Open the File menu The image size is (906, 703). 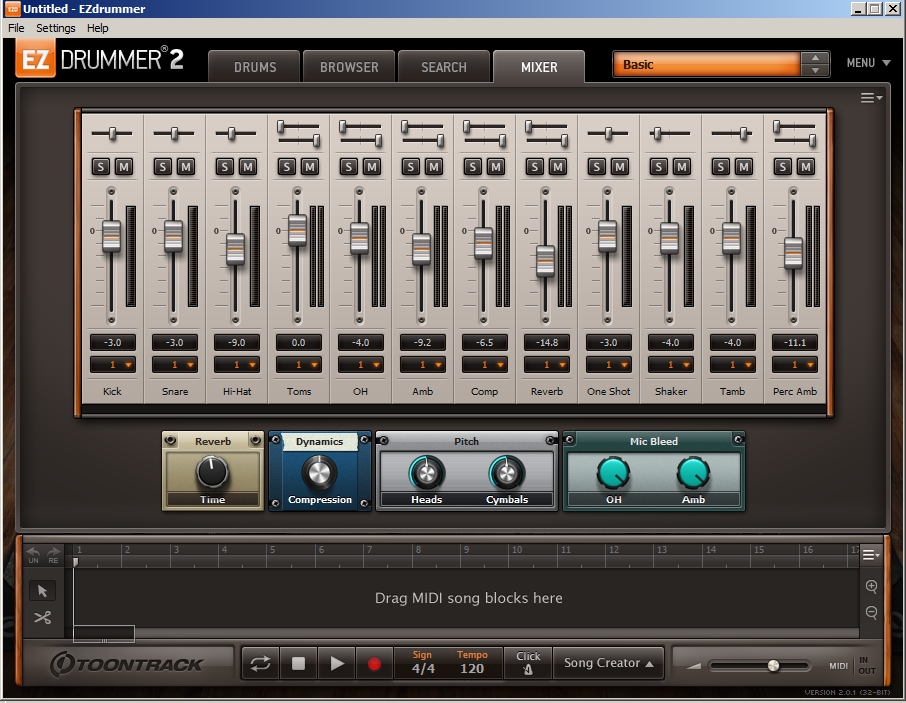(16, 28)
